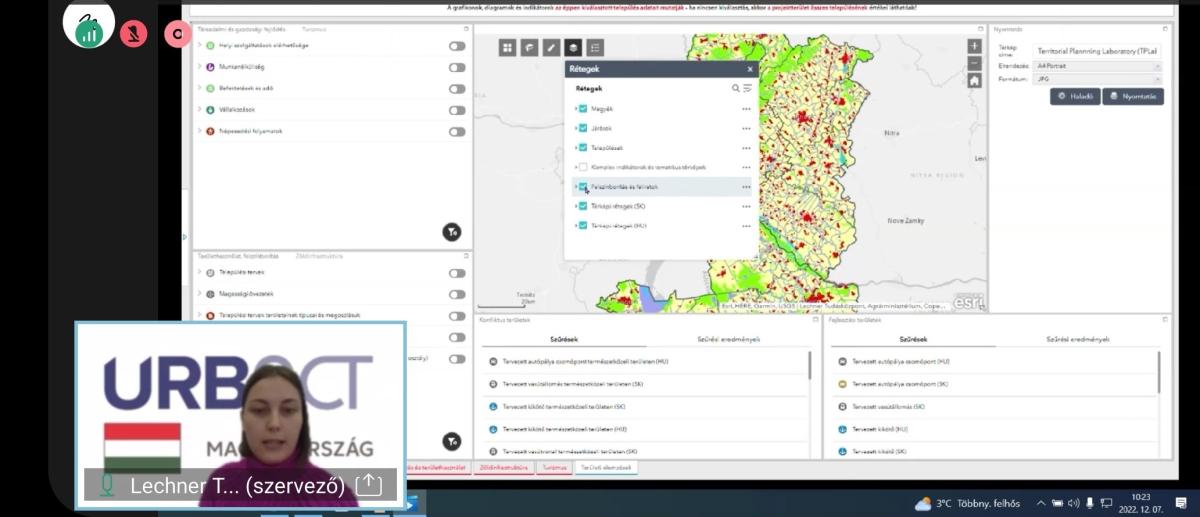
Task: Uncheck the Járások layer checkbox
Action: point(583,128)
